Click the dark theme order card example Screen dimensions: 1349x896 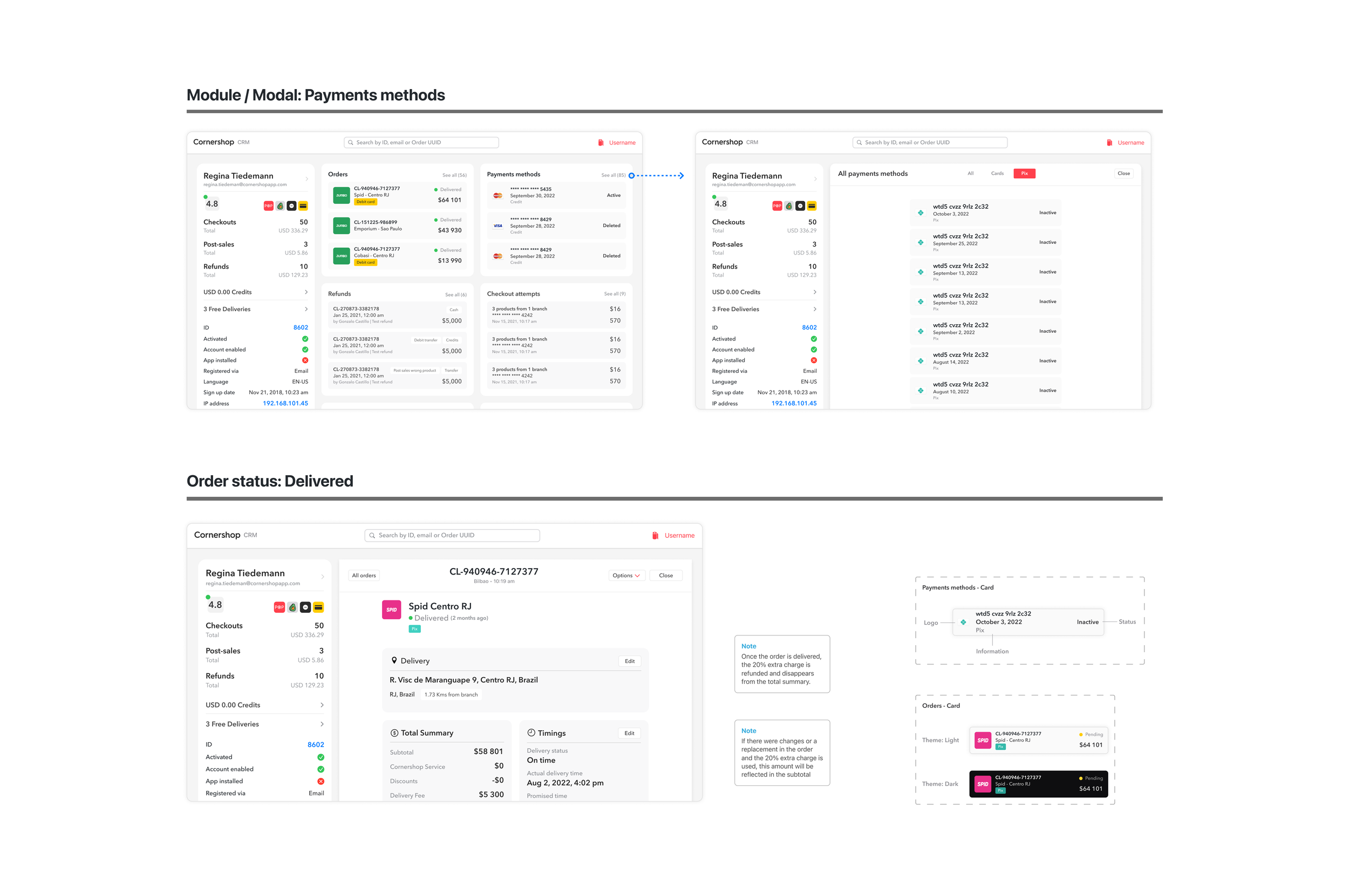coord(1038,784)
